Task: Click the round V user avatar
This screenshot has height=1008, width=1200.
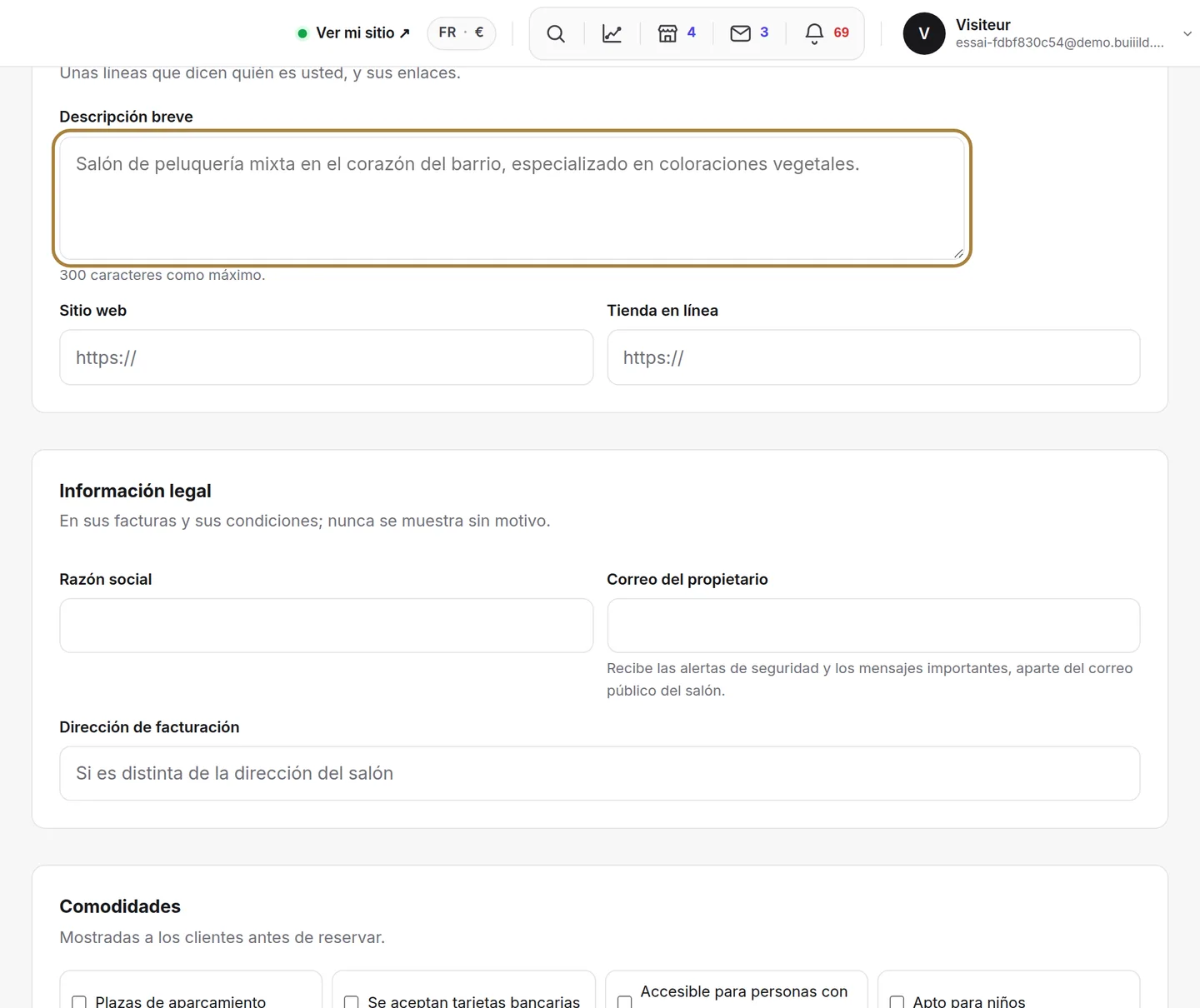Action: pyautogui.click(x=924, y=33)
